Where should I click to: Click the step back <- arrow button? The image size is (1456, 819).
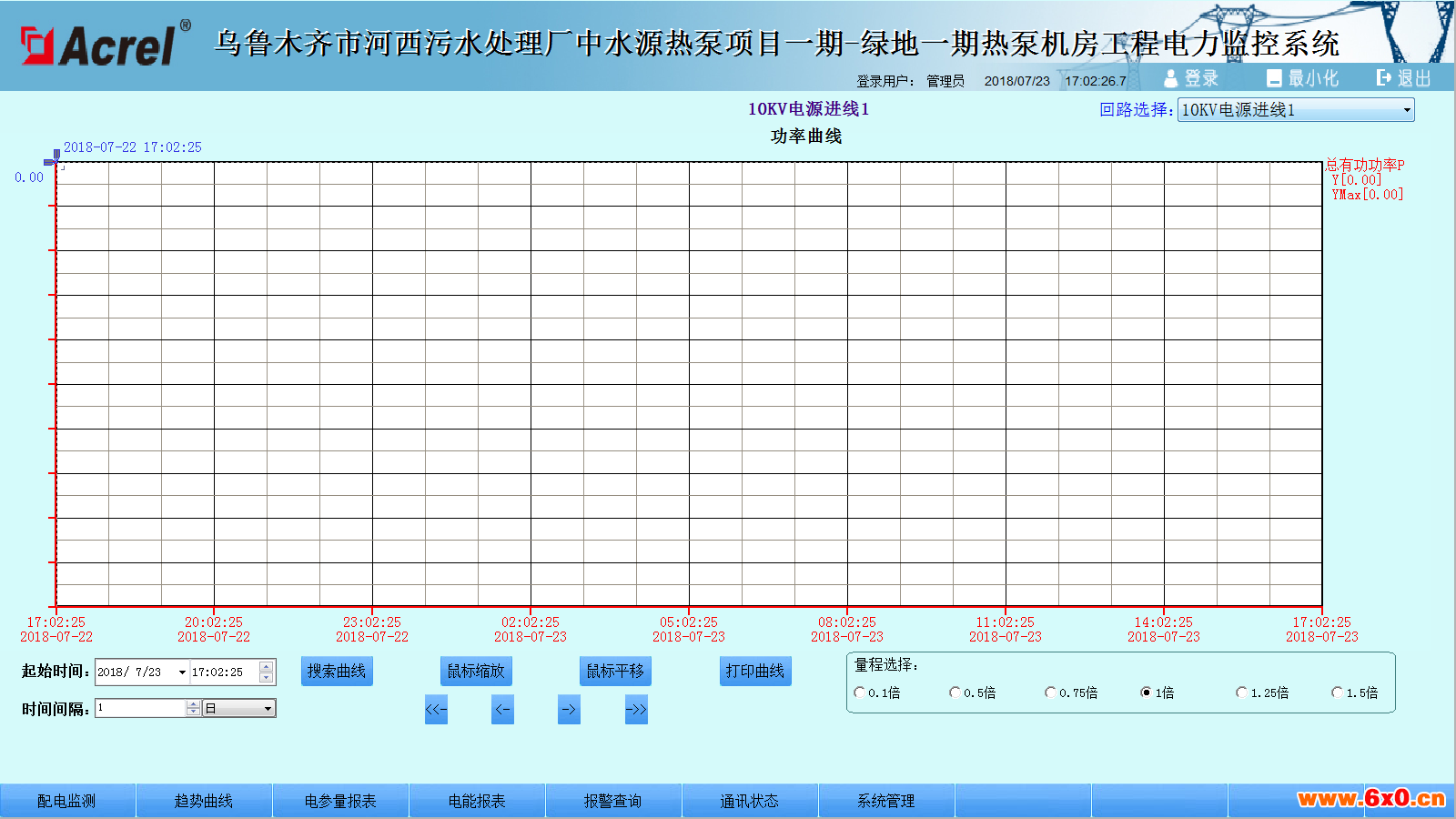pyautogui.click(x=502, y=710)
